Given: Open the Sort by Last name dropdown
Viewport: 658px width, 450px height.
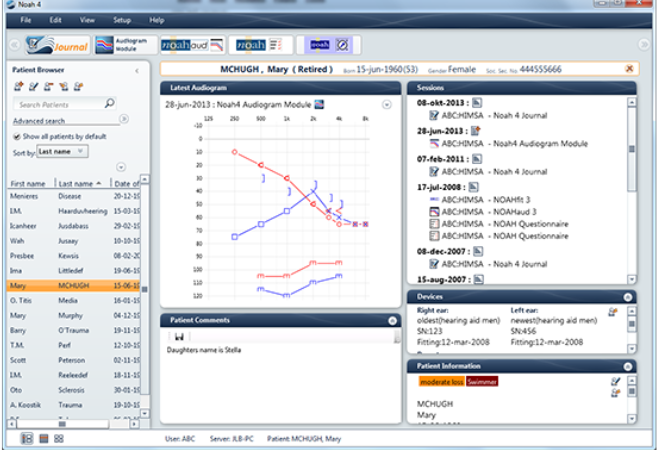Looking at the screenshot, I should click(63, 151).
